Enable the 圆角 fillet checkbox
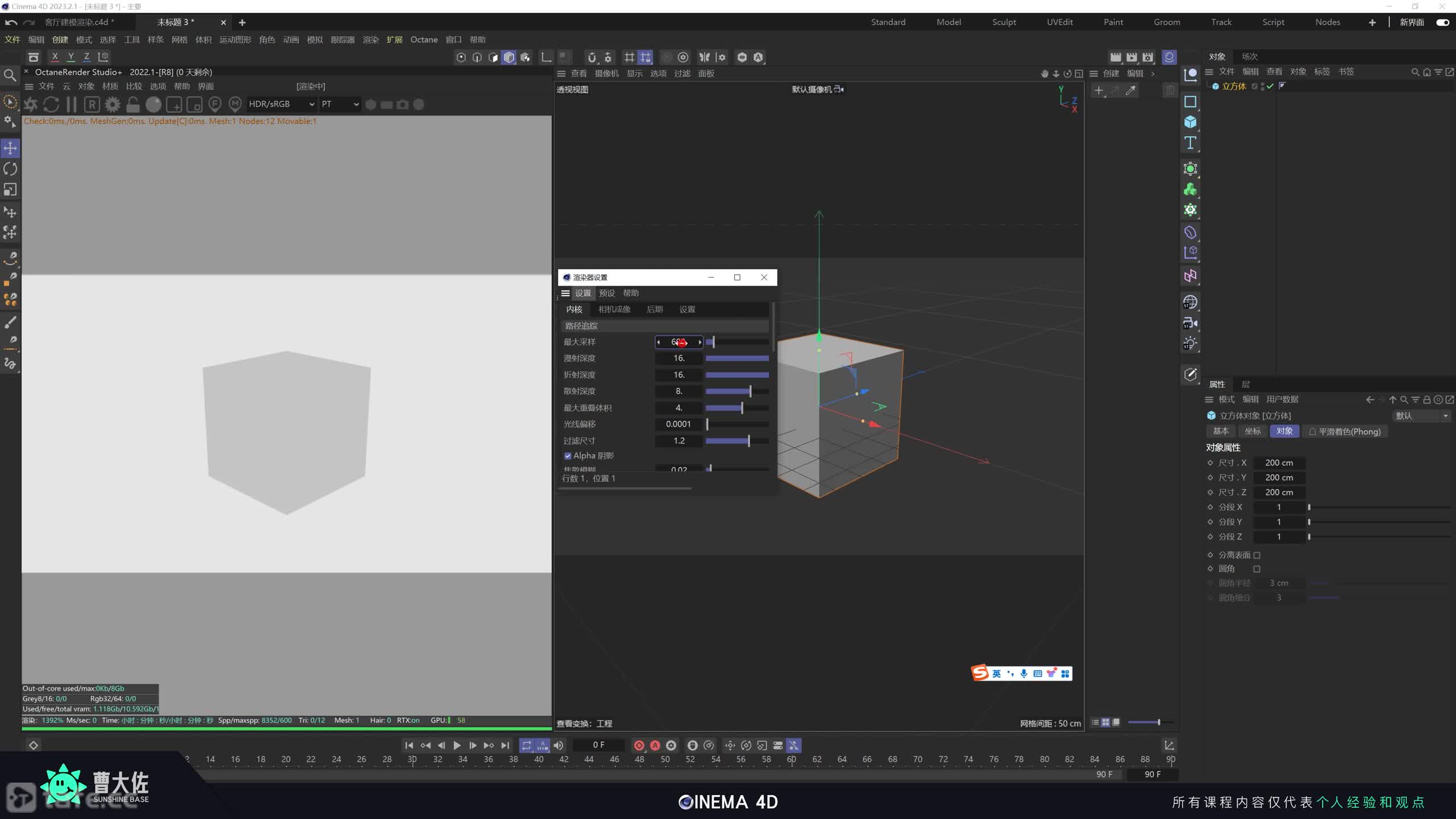Image resolution: width=1456 pixels, height=819 pixels. coord(1257,569)
